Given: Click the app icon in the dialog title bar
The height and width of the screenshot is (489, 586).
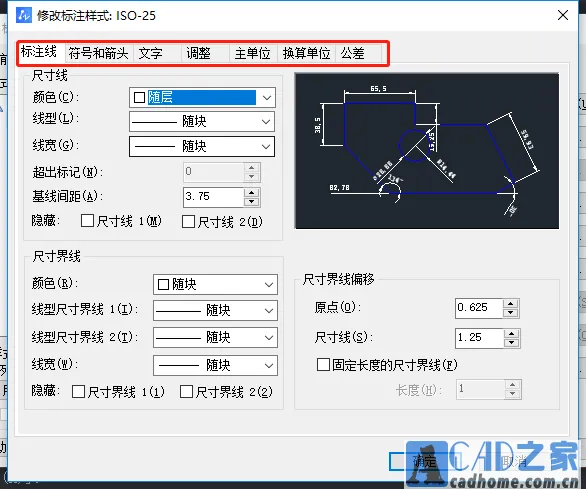Looking at the screenshot, I should click(24, 15).
